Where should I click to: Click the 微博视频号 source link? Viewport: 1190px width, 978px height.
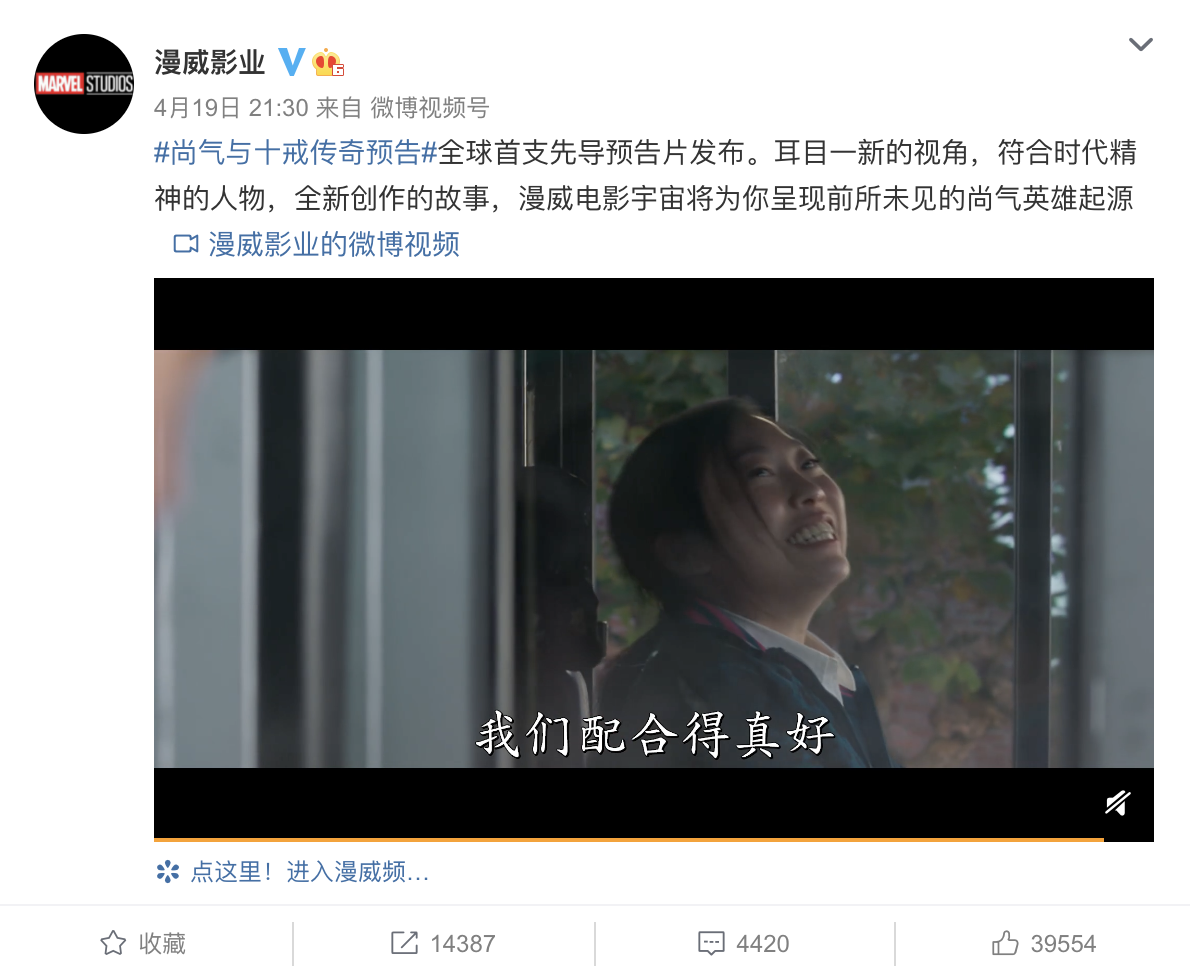click(x=430, y=108)
